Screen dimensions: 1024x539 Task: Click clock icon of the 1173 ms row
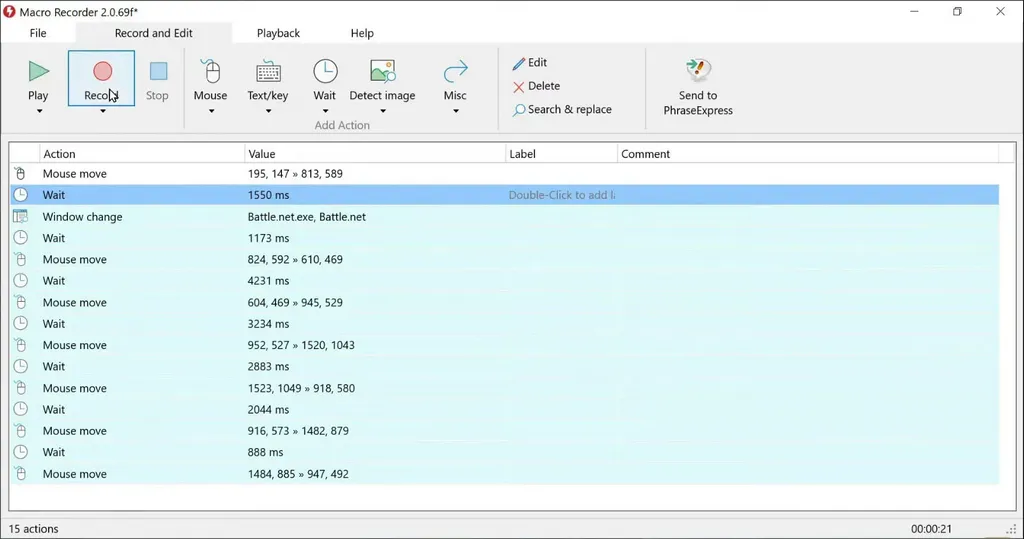(x=21, y=238)
